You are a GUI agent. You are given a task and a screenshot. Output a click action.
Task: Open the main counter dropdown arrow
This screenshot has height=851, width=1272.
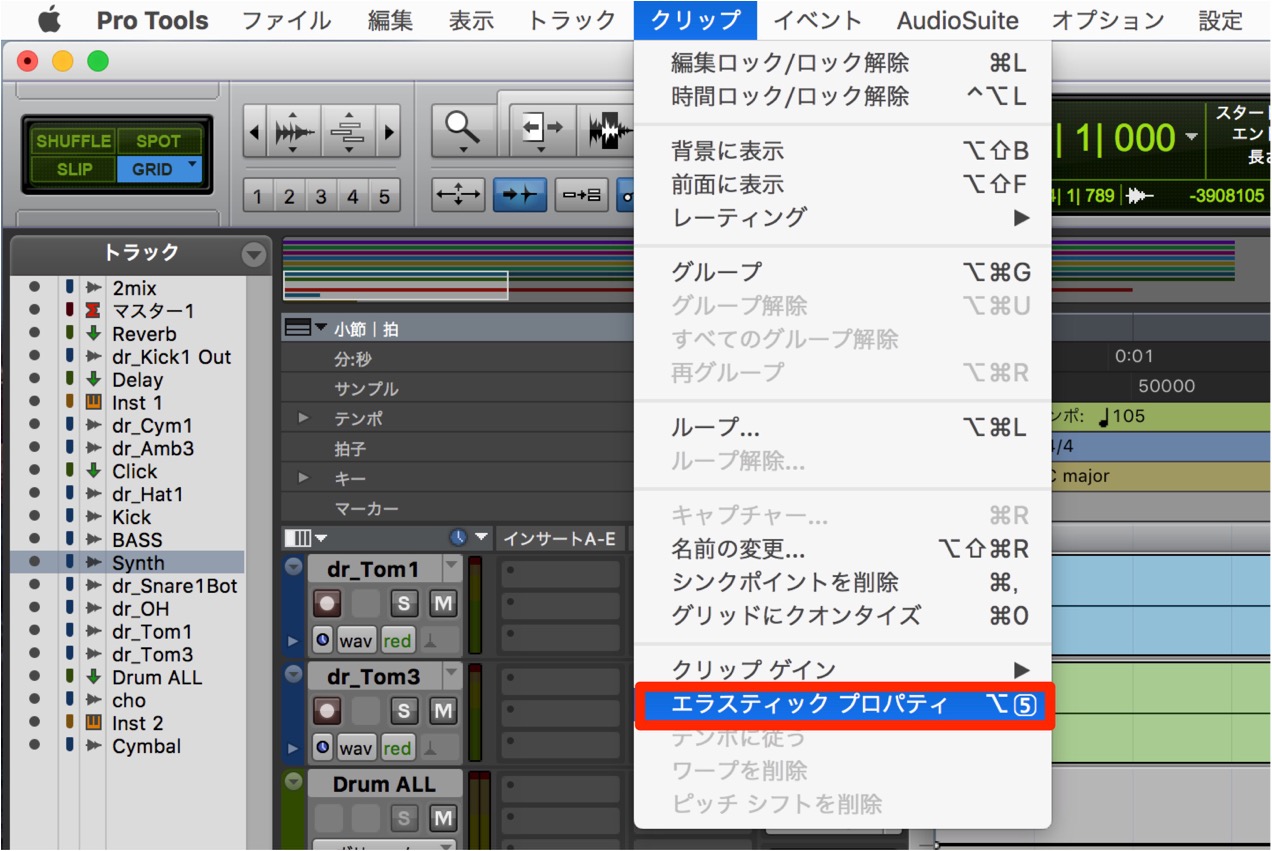point(1190,137)
